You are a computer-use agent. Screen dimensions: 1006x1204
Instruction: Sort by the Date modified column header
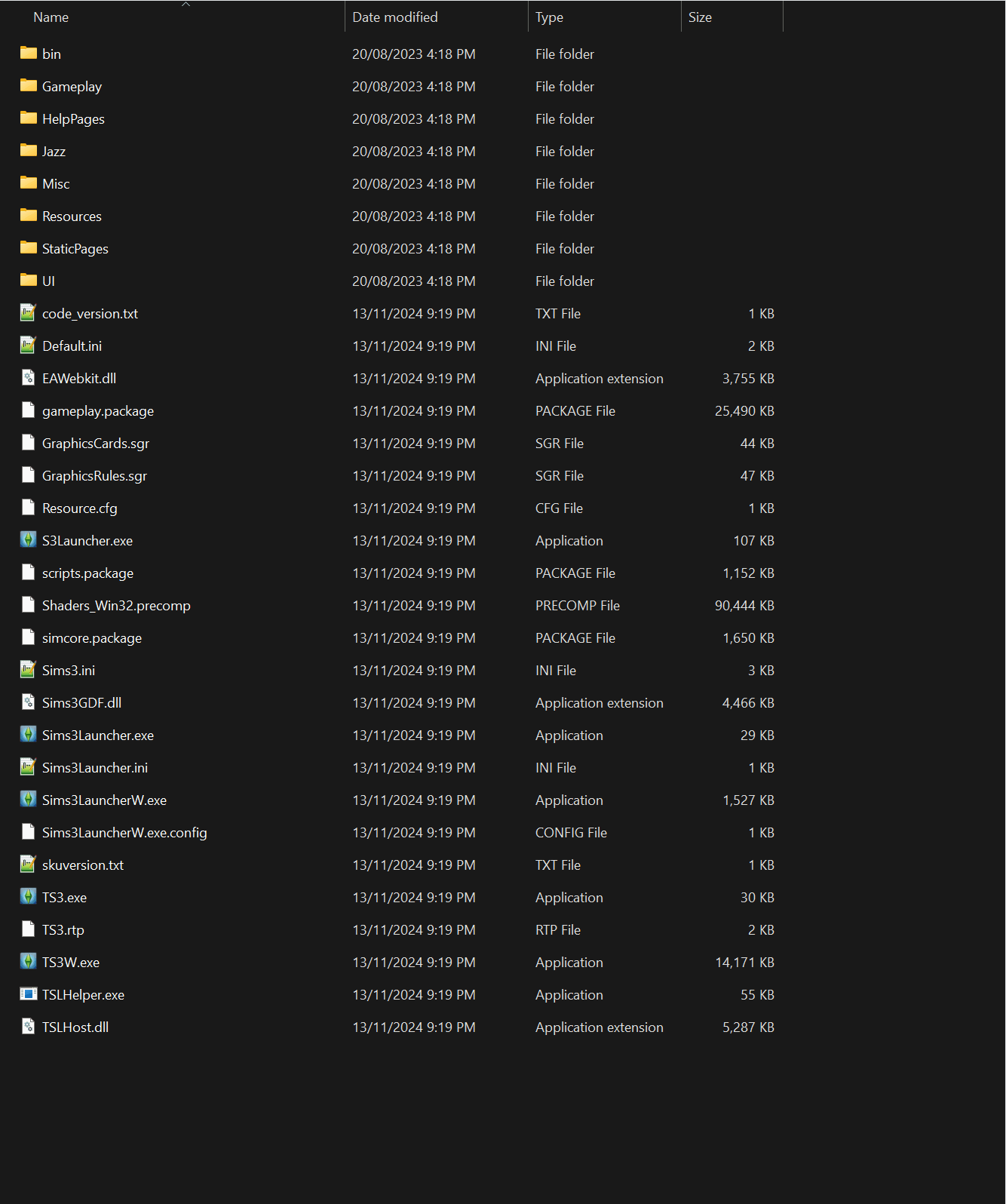pyautogui.click(x=395, y=17)
